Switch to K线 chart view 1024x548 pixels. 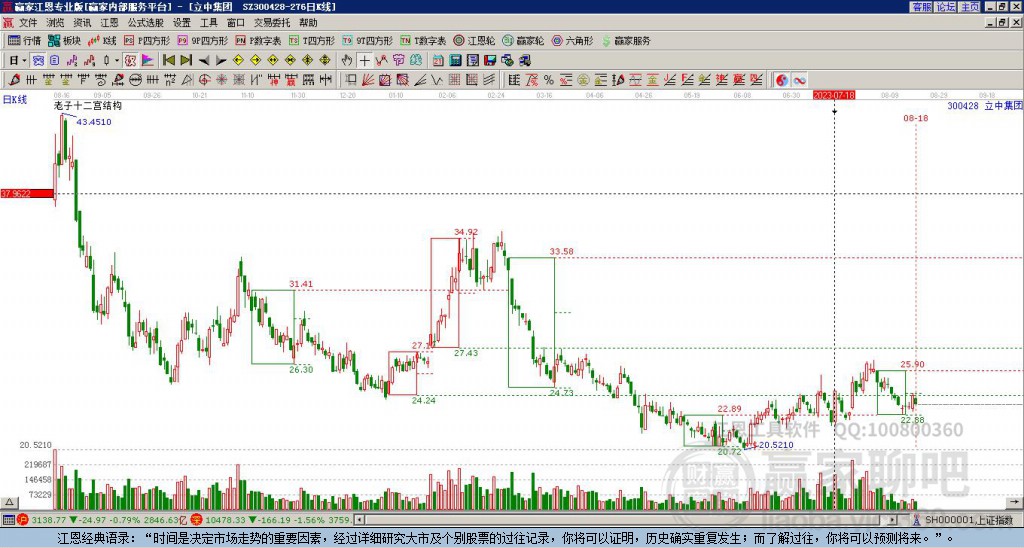[102, 40]
